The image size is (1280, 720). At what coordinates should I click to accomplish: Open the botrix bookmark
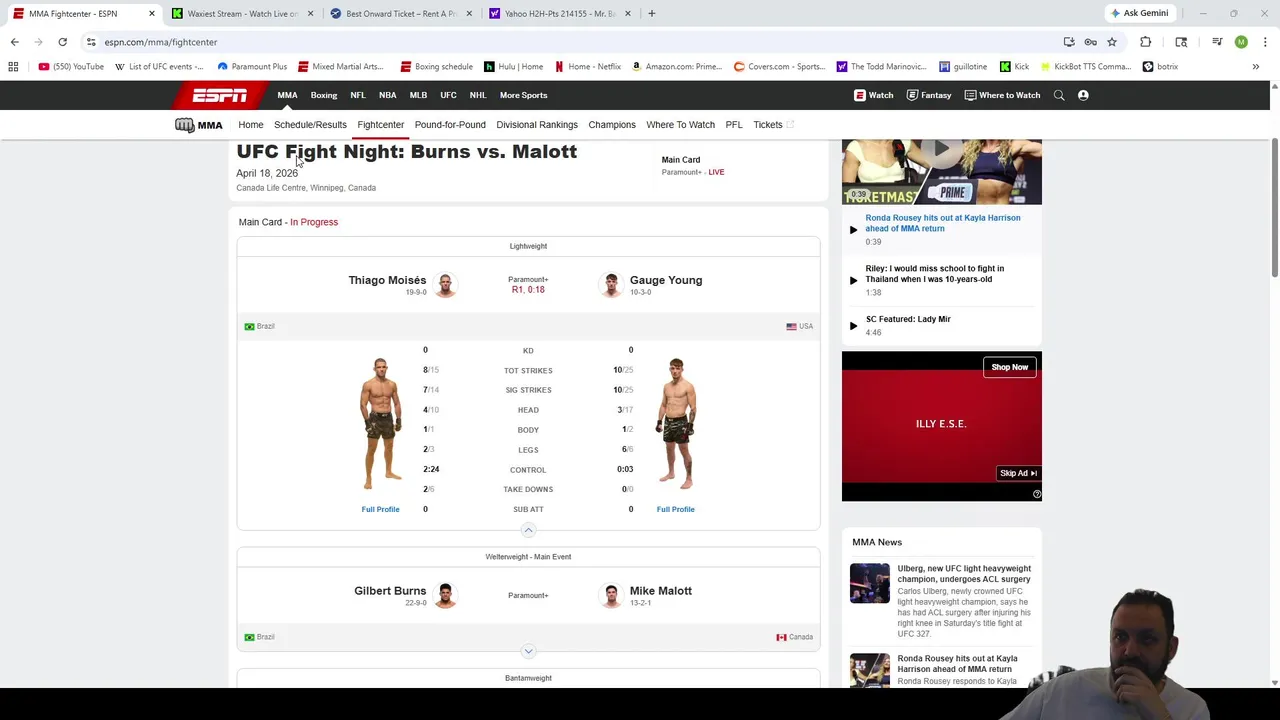point(1160,67)
